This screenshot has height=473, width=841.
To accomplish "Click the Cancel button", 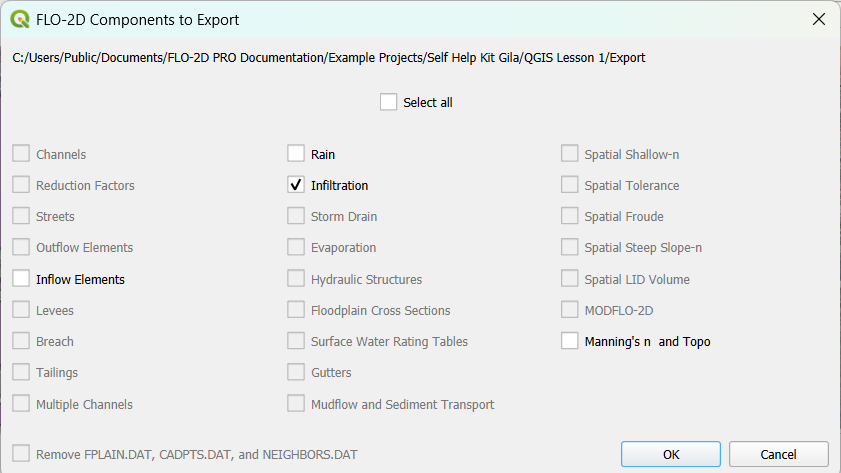I will tap(778, 454).
